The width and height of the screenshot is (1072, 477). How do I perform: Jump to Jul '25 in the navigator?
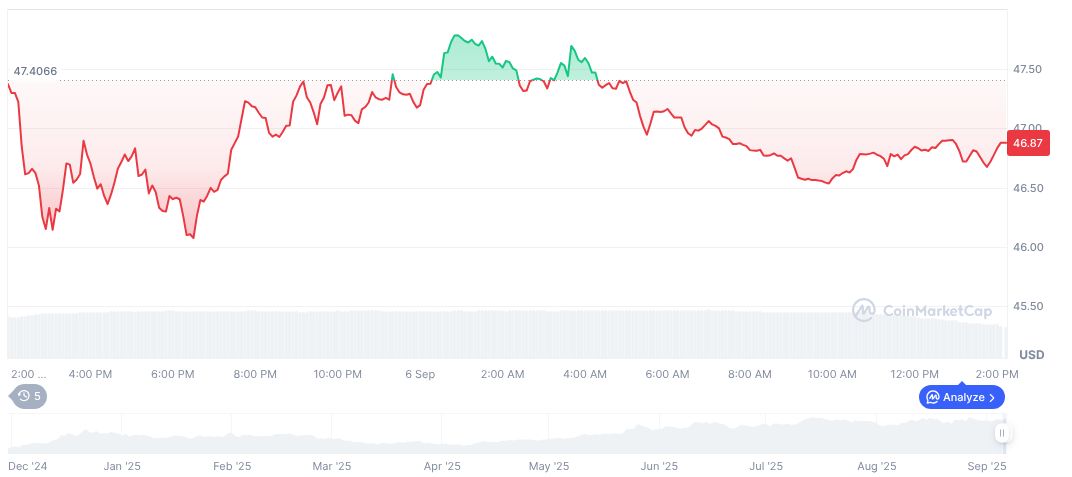coord(765,466)
